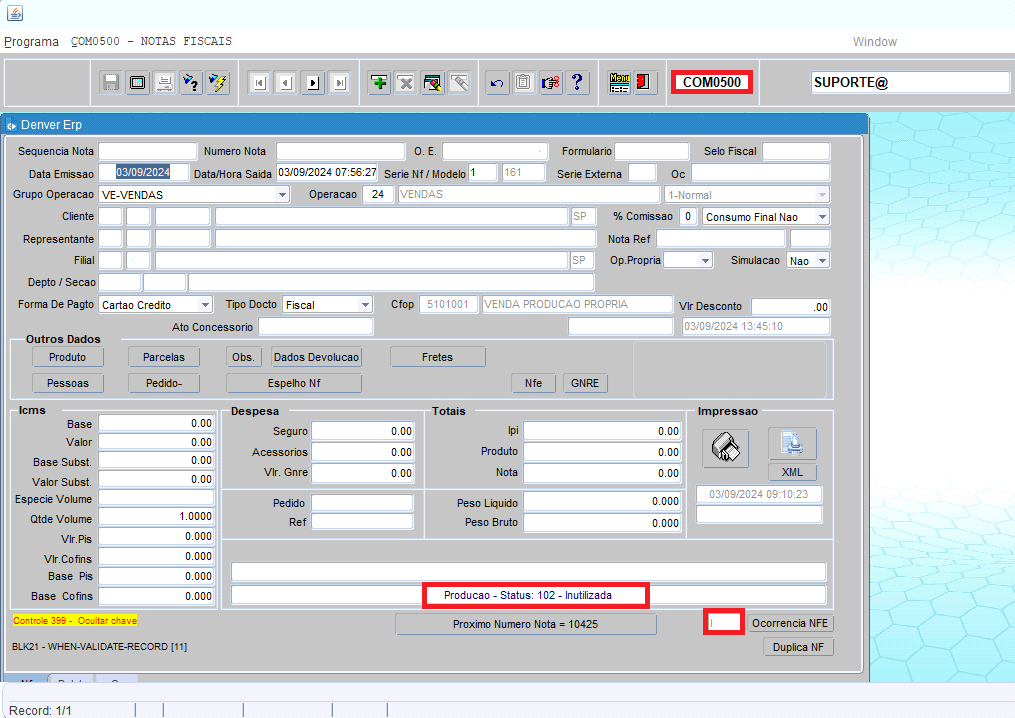Open the Tipo Docto Fiscal dropdown
This screenshot has width=1015, height=718.
(x=365, y=305)
